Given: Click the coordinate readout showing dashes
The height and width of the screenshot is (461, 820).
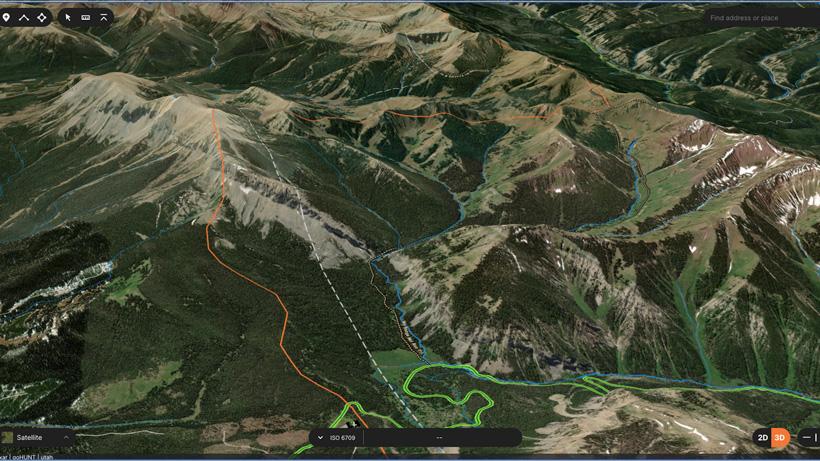Looking at the screenshot, I should click(439, 438).
